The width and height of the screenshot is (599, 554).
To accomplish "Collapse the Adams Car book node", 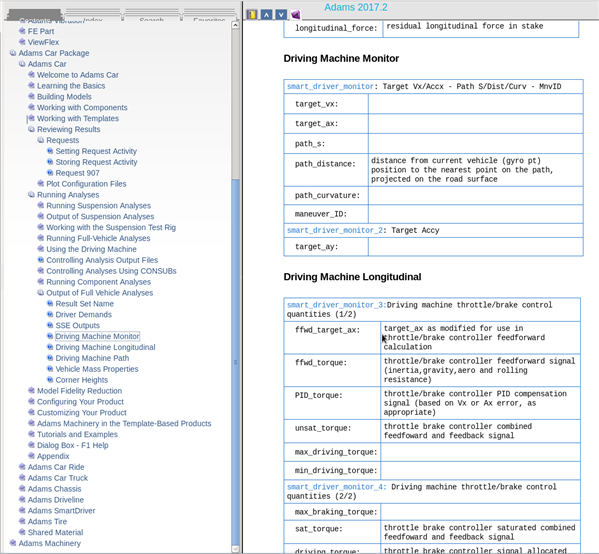I will click(22, 64).
